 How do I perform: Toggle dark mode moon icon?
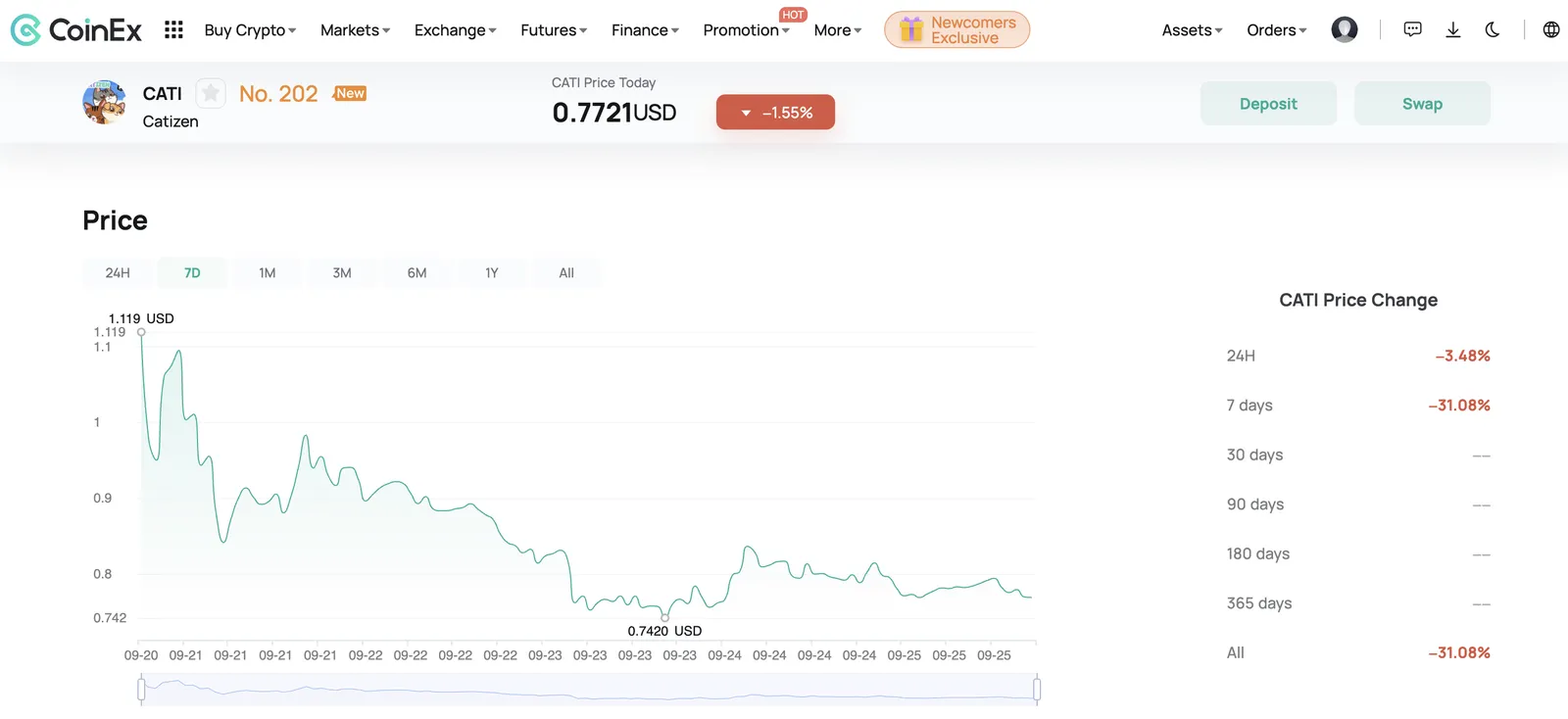[1493, 29]
